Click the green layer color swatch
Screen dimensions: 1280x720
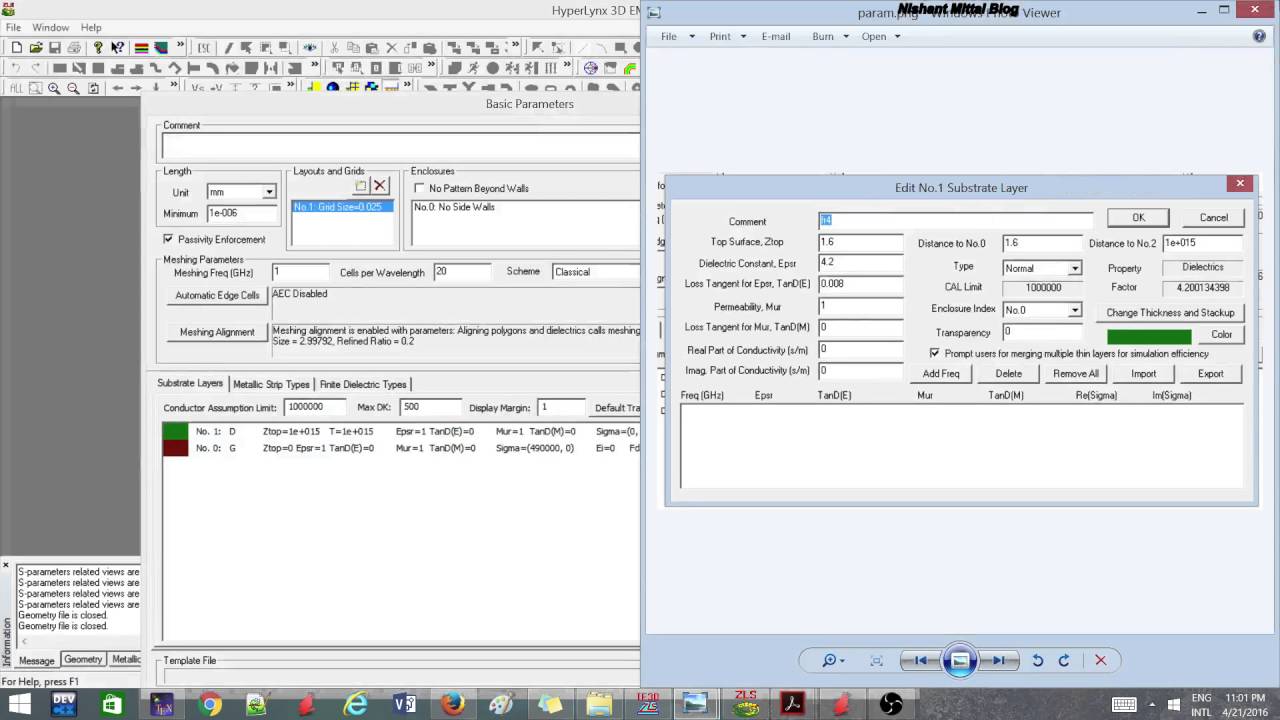pos(1148,335)
